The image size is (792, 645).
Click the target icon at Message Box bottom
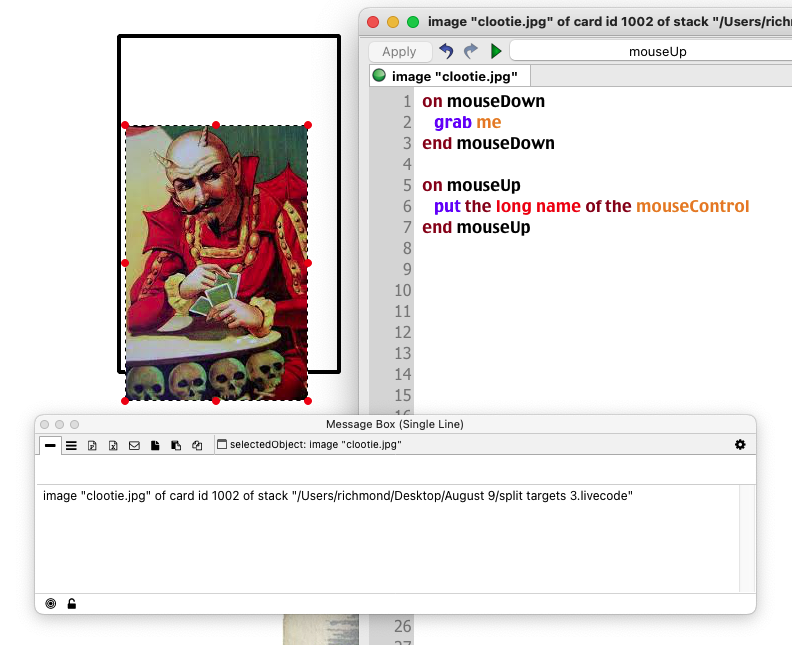(x=51, y=603)
